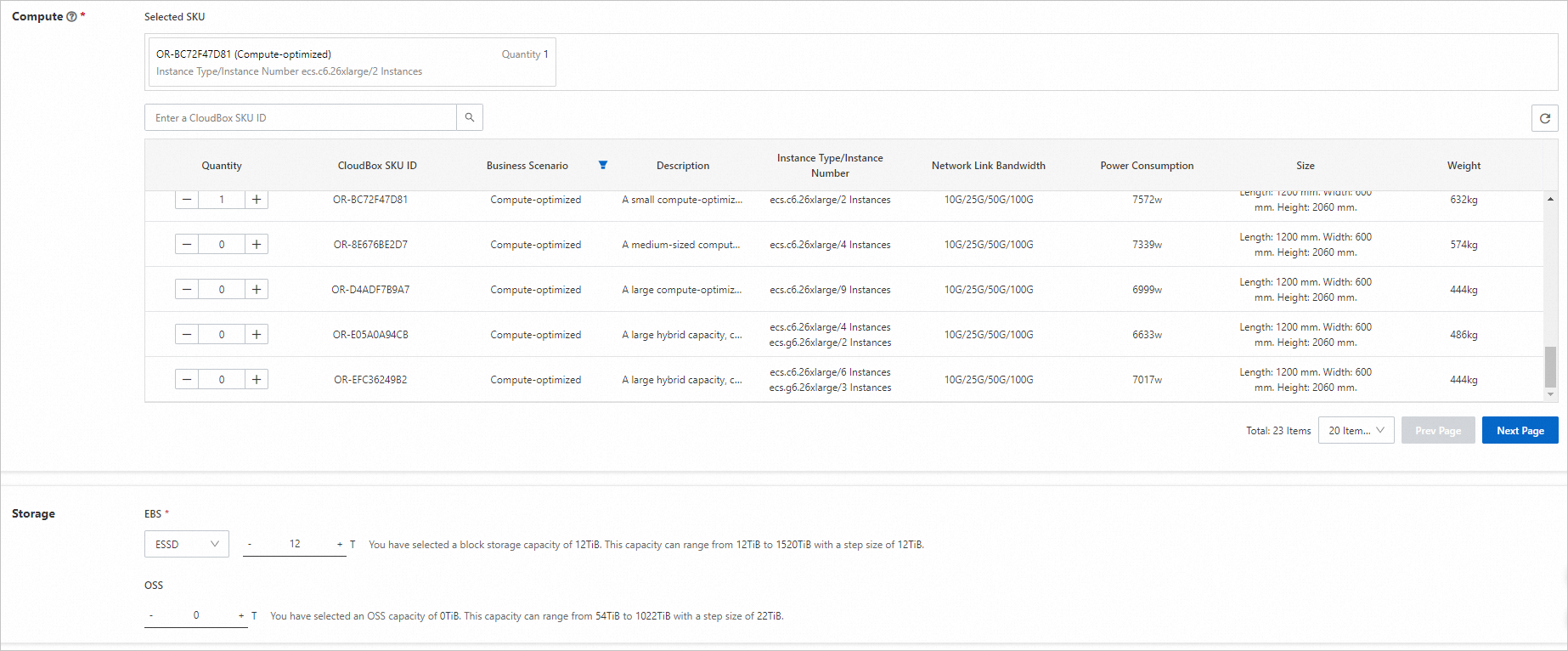The width and height of the screenshot is (1568, 651).
Task: Click the 6999w power consumption cell
Action: coord(1147,290)
